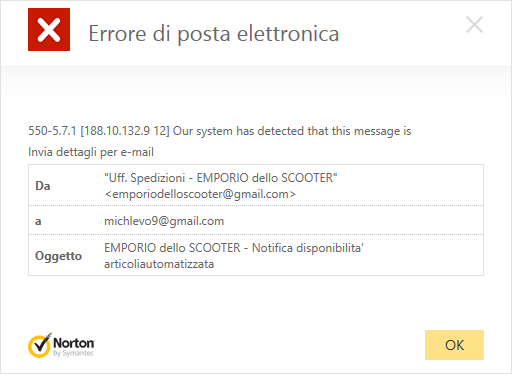Click the Norton brand name text

(74, 343)
